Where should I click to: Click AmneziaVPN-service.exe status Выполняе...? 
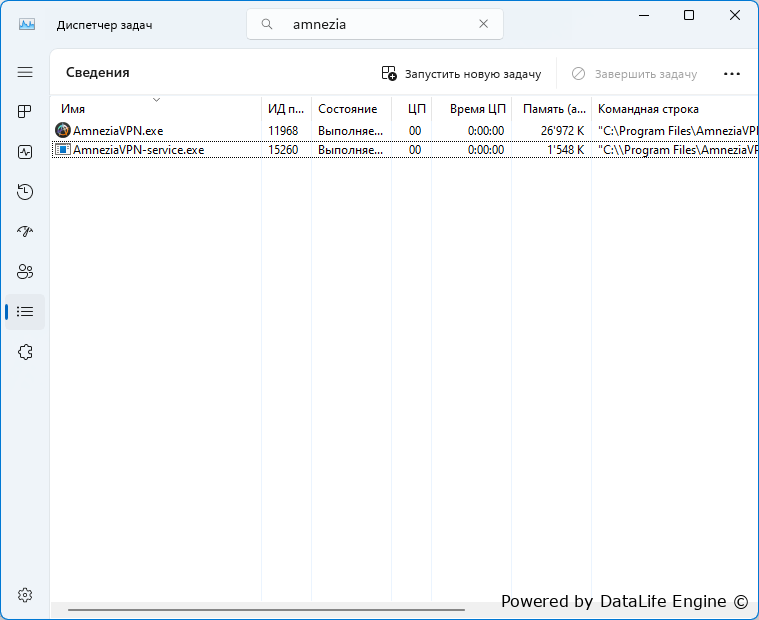350,150
